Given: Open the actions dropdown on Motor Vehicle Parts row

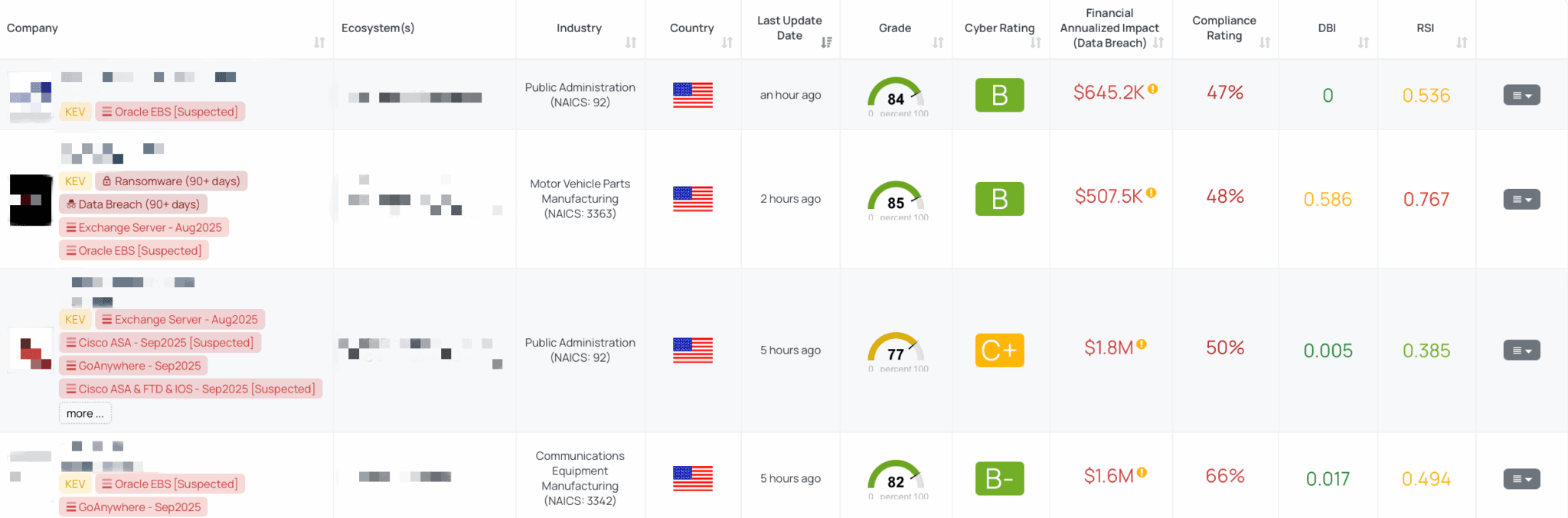Looking at the screenshot, I should 1521,199.
